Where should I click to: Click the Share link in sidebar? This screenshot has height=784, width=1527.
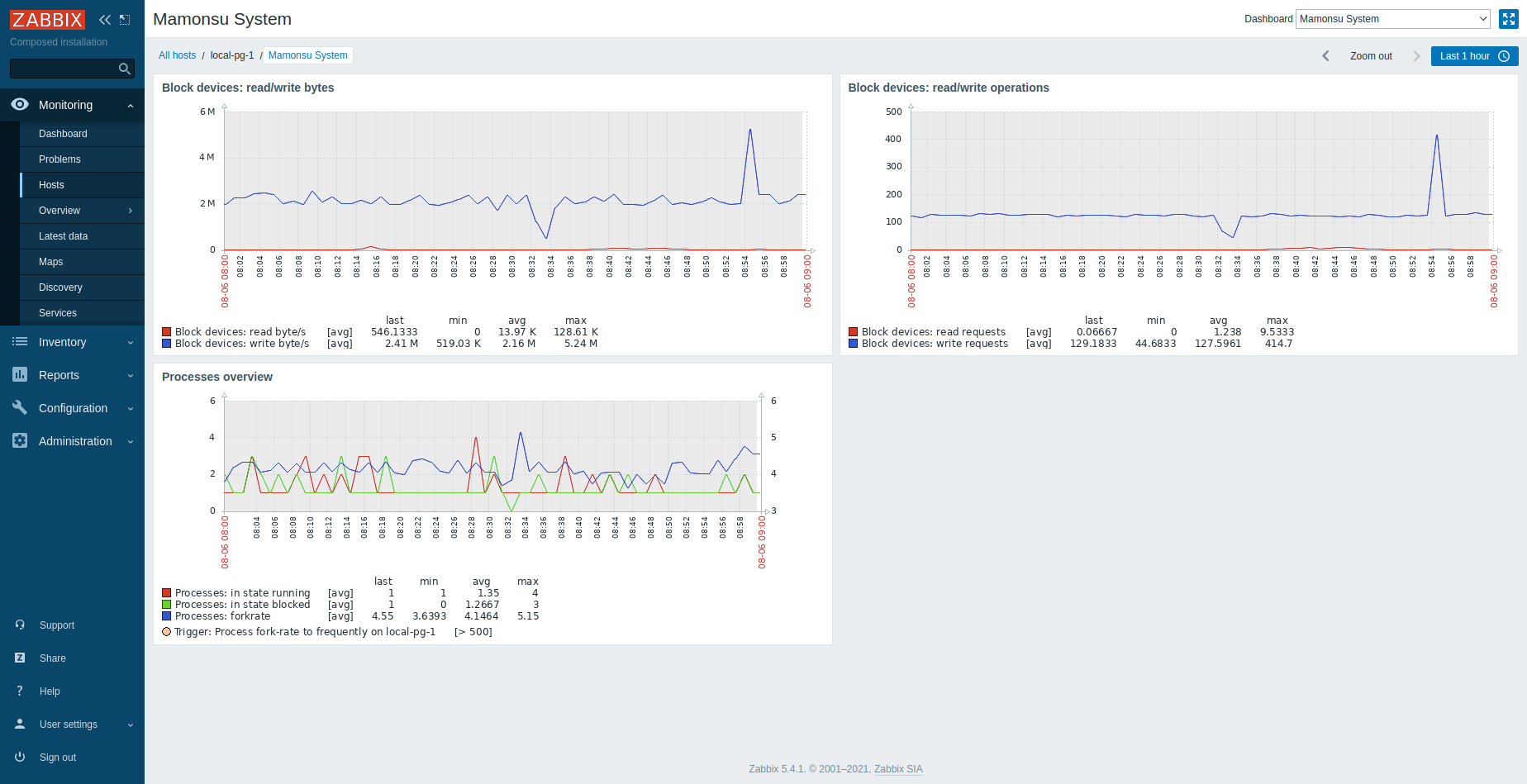[x=53, y=658]
